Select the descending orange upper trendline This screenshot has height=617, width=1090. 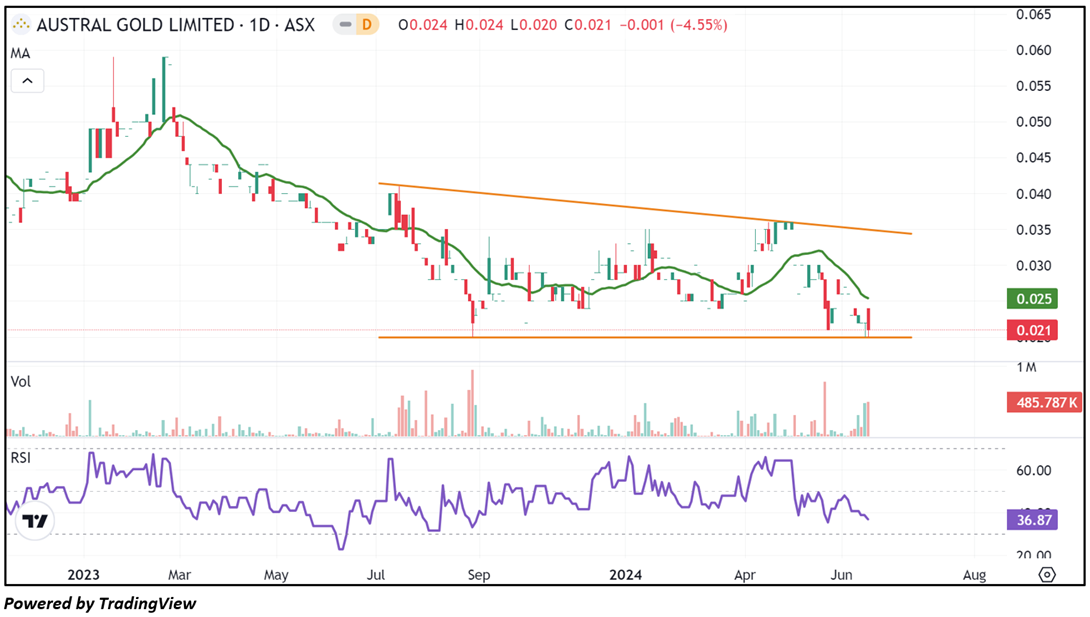pyautogui.click(x=645, y=208)
